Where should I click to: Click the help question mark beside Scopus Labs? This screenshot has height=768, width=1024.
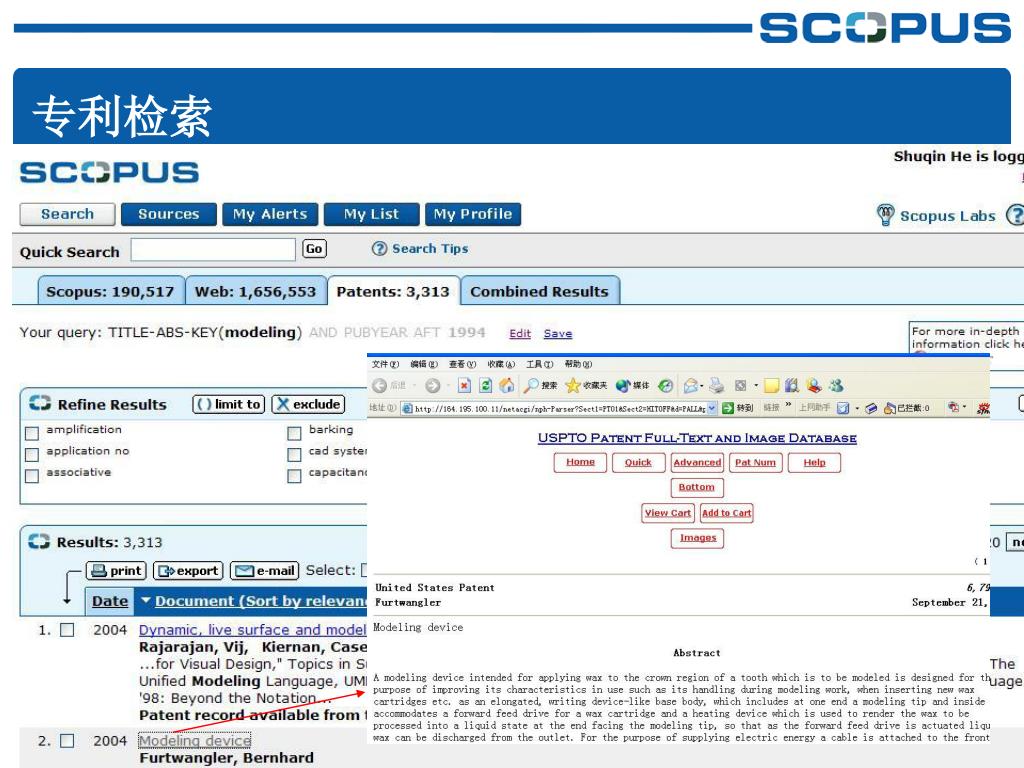click(1015, 215)
